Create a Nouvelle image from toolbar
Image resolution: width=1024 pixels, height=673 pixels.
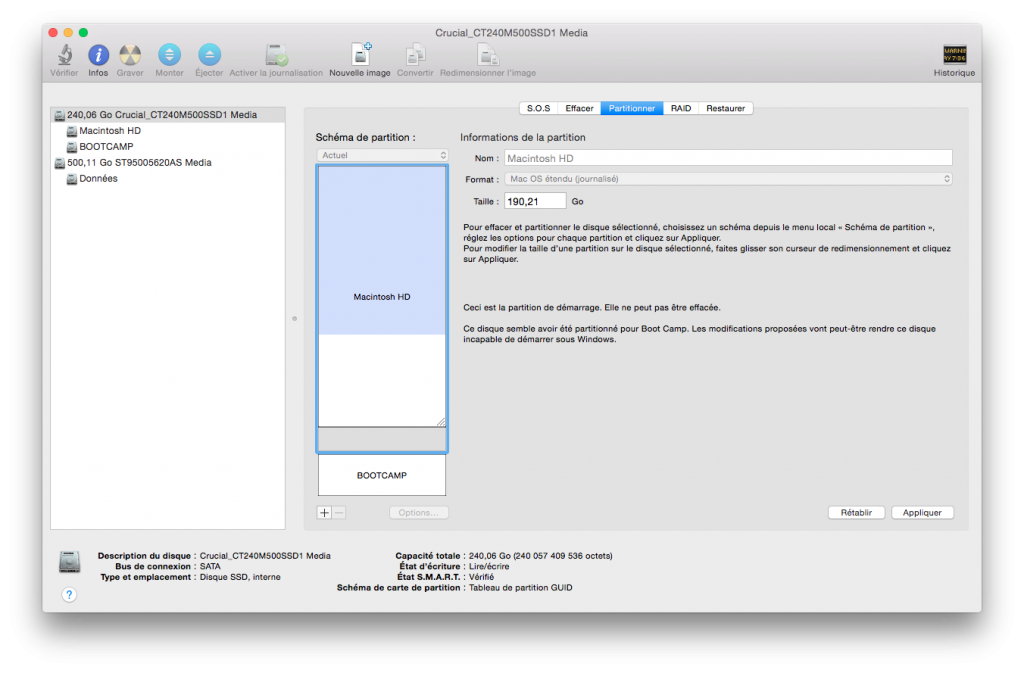click(360, 55)
